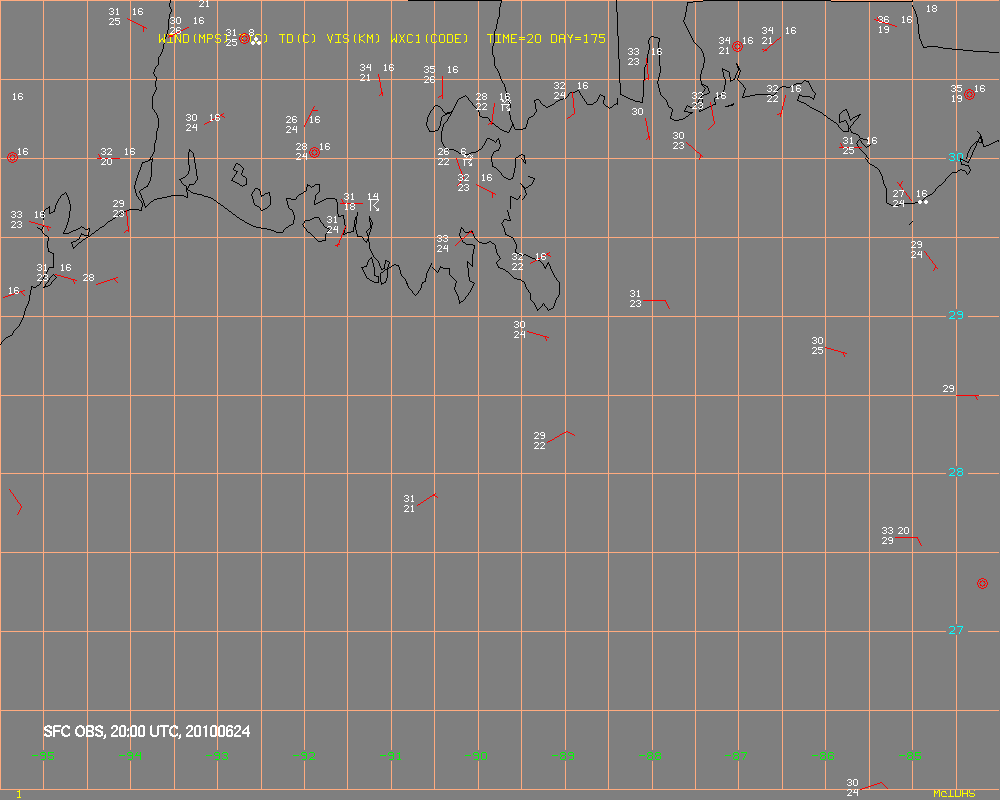Click the cyan 27 latitude label
1000x800 pixels.
tap(956, 630)
